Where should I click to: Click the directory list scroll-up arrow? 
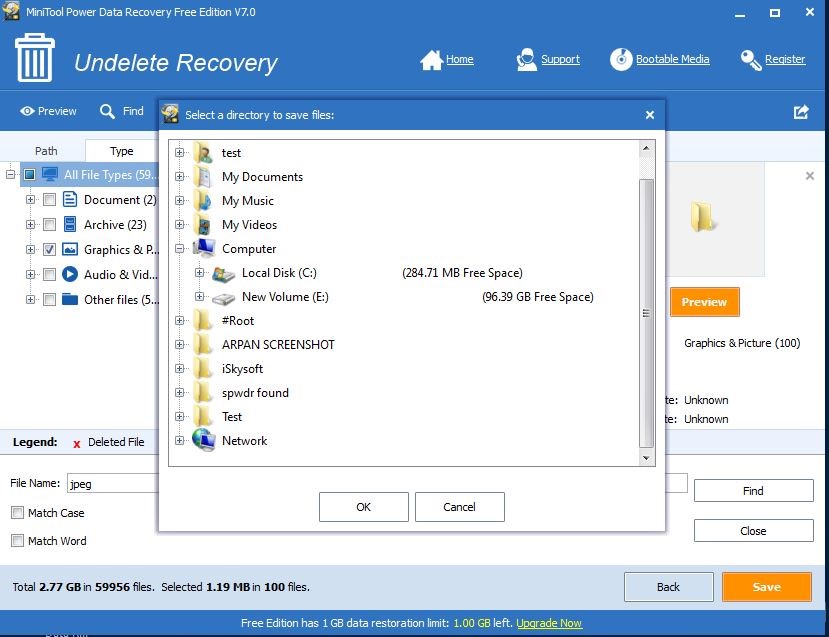646,149
